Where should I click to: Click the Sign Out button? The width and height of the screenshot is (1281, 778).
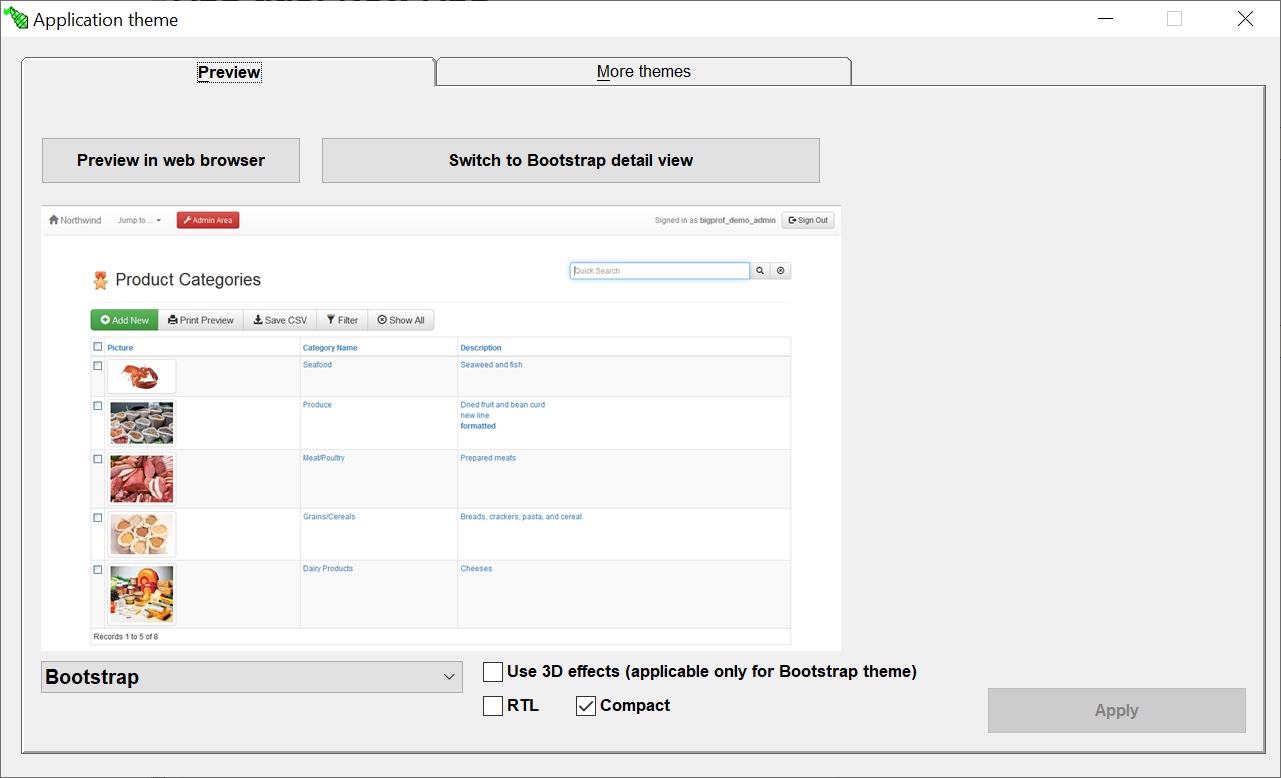[x=808, y=220]
